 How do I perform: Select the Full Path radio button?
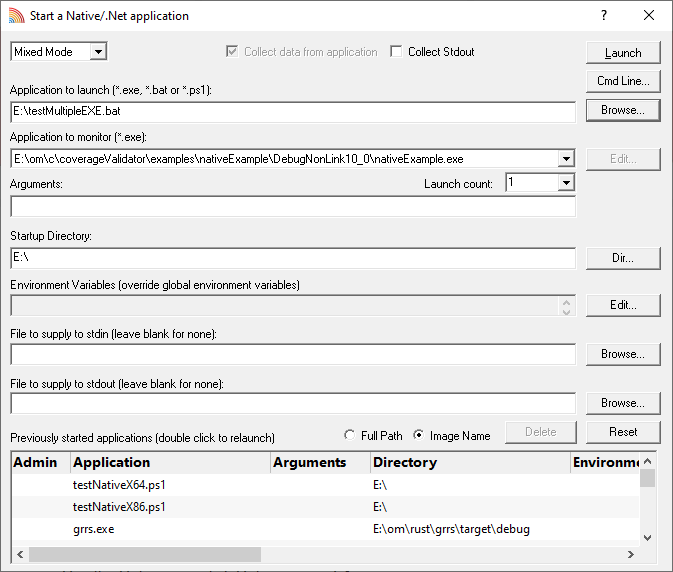349,435
